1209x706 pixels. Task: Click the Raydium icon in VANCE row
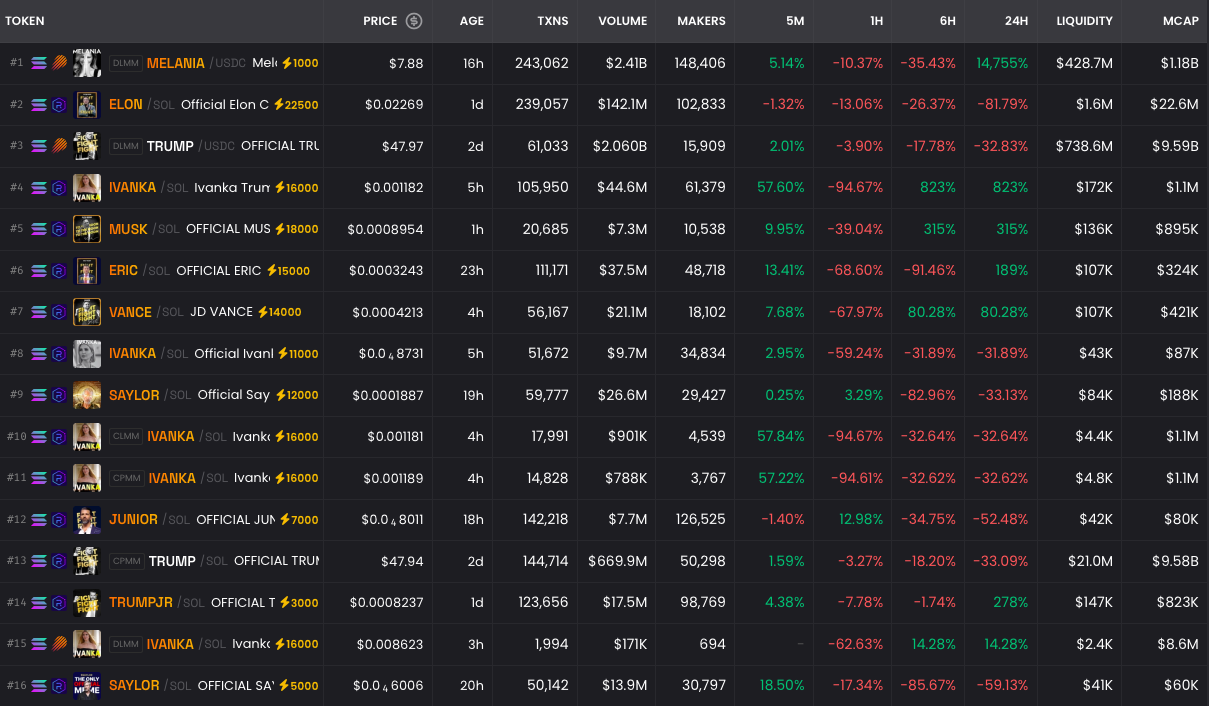click(x=59, y=312)
